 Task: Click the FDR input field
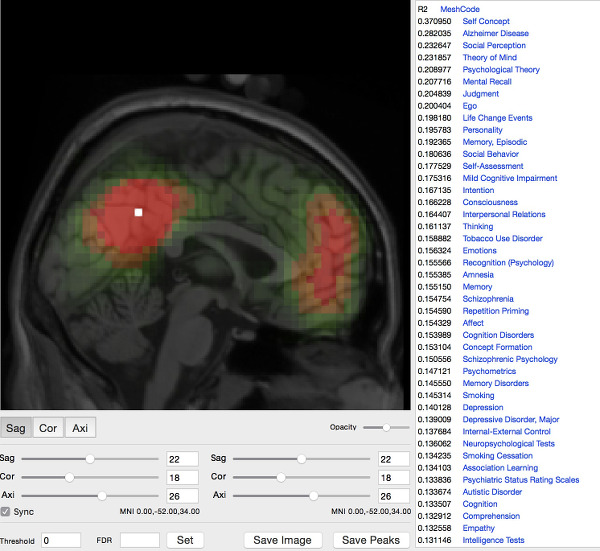[139, 540]
